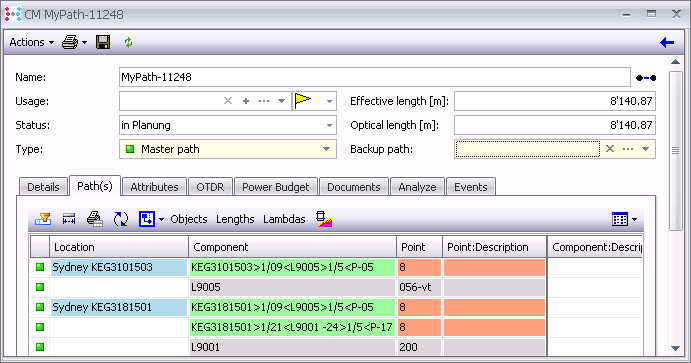Sort by the Location column header
The image size is (691, 363).
pos(119,247)
